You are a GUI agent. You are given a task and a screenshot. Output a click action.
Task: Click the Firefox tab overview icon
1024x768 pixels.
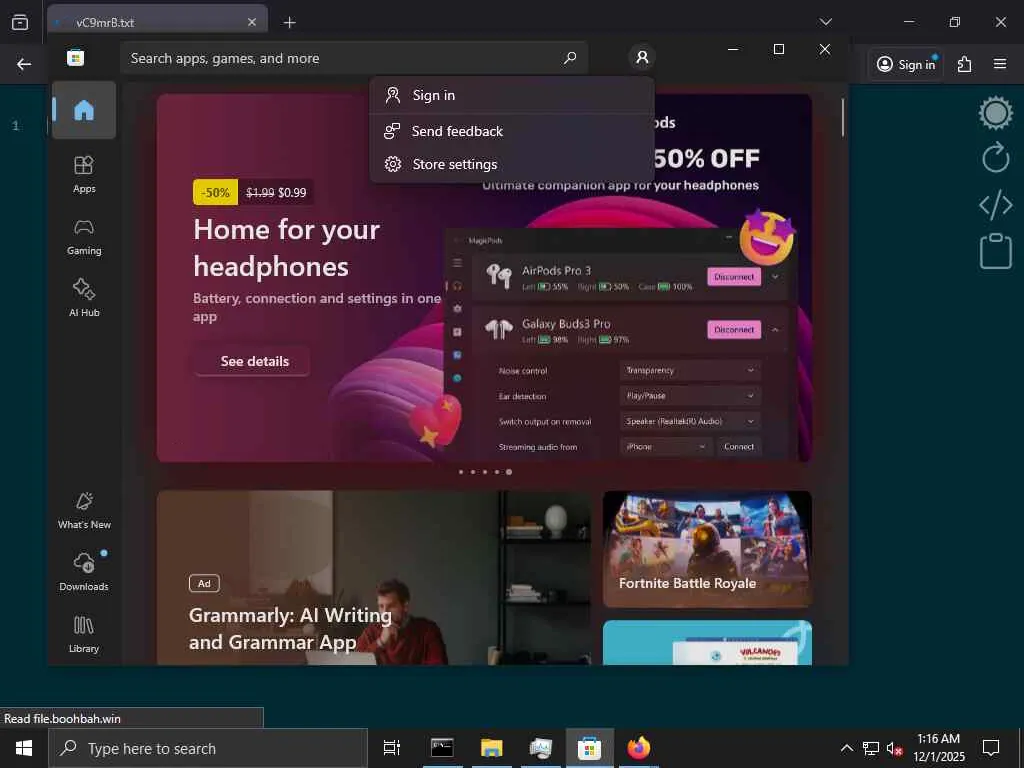[20, 22]
